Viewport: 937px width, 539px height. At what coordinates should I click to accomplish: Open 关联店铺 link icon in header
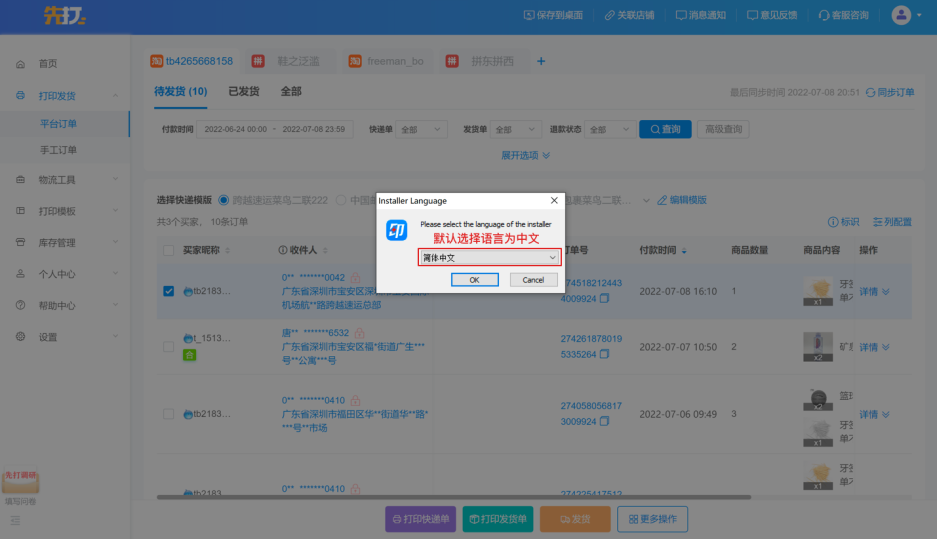pyautogui.click(x=609, y=15)
